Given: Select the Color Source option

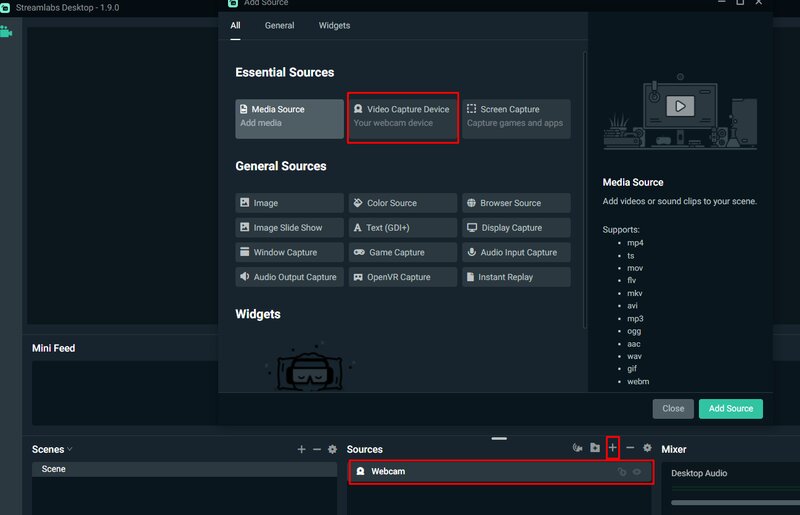Looking at the screenshot, I should coord(403,203).
